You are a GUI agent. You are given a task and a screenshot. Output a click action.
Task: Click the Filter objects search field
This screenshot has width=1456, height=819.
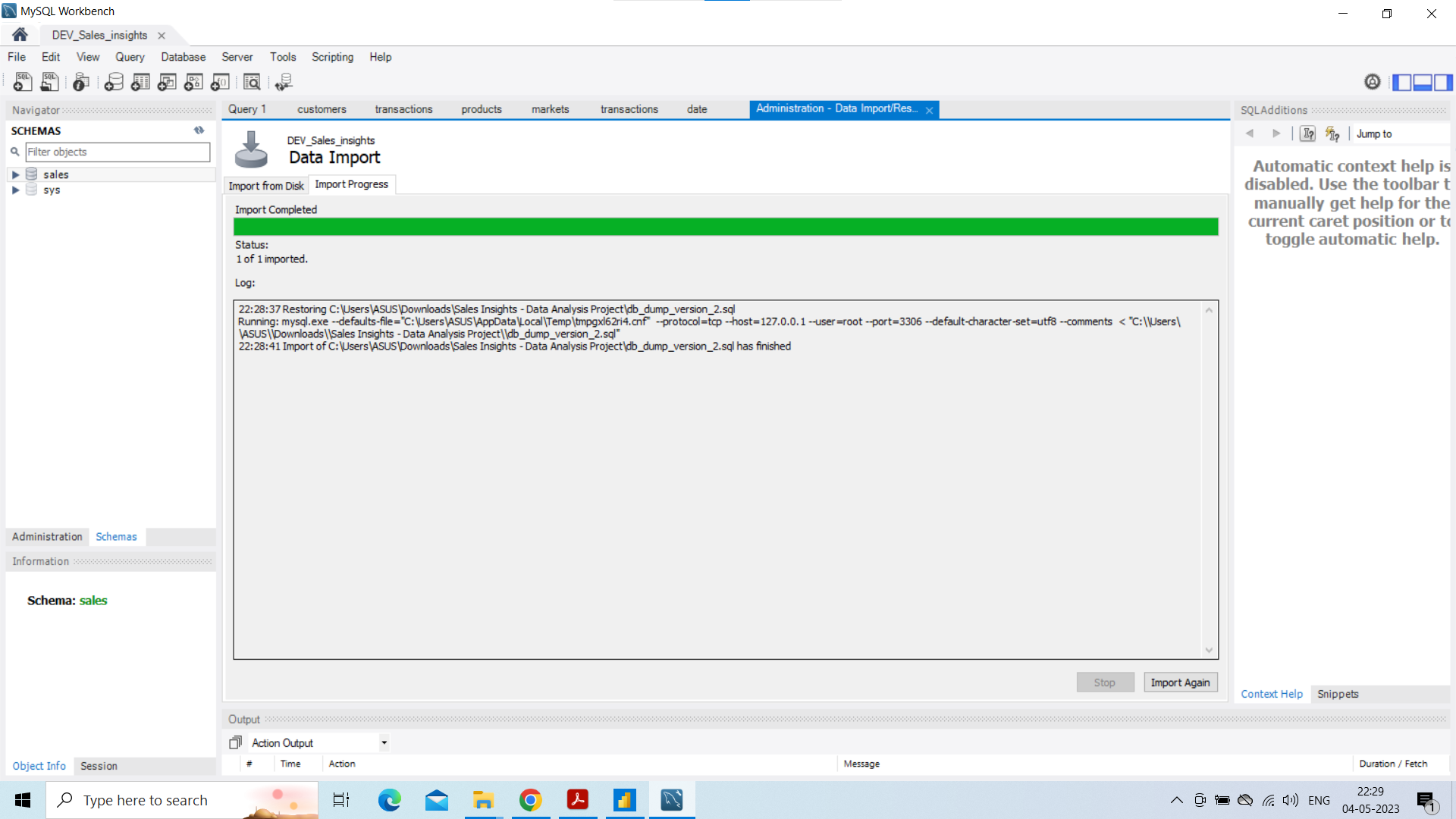click(118, 152)
